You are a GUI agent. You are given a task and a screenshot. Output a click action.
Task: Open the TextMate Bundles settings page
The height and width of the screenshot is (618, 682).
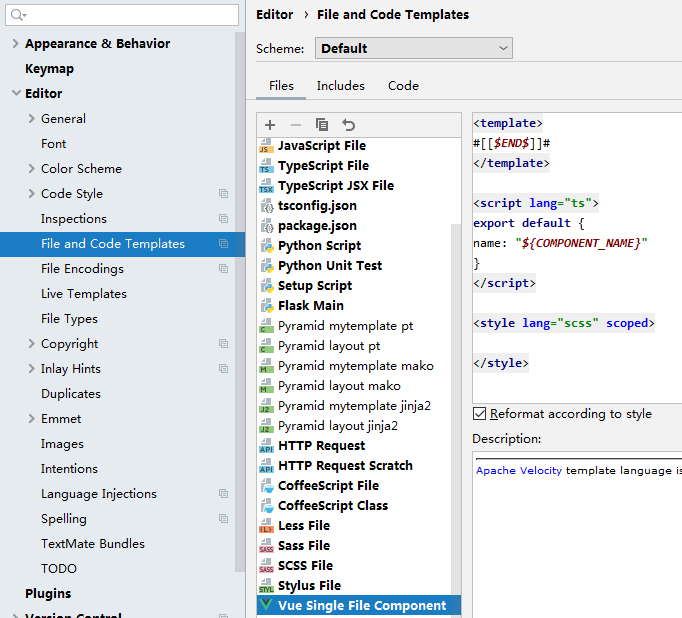pos(93,544)
